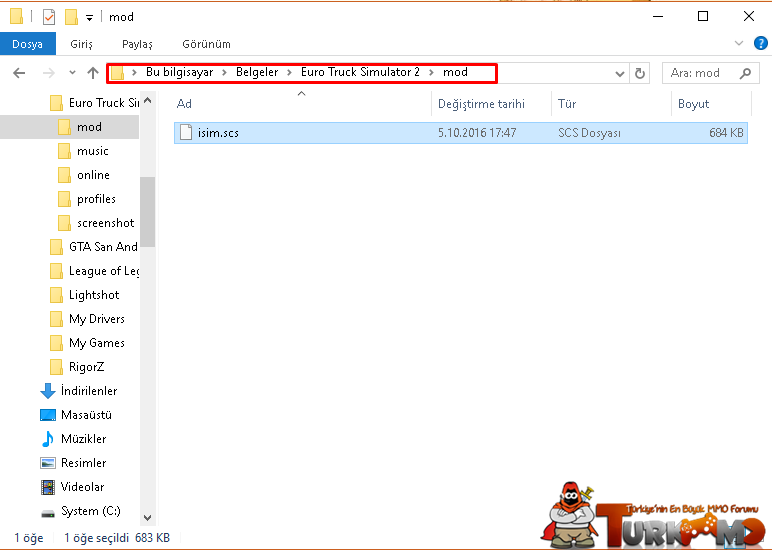Click the folder icon in the title bar
This screenshot has width=772, height=550.
[16, 16]
